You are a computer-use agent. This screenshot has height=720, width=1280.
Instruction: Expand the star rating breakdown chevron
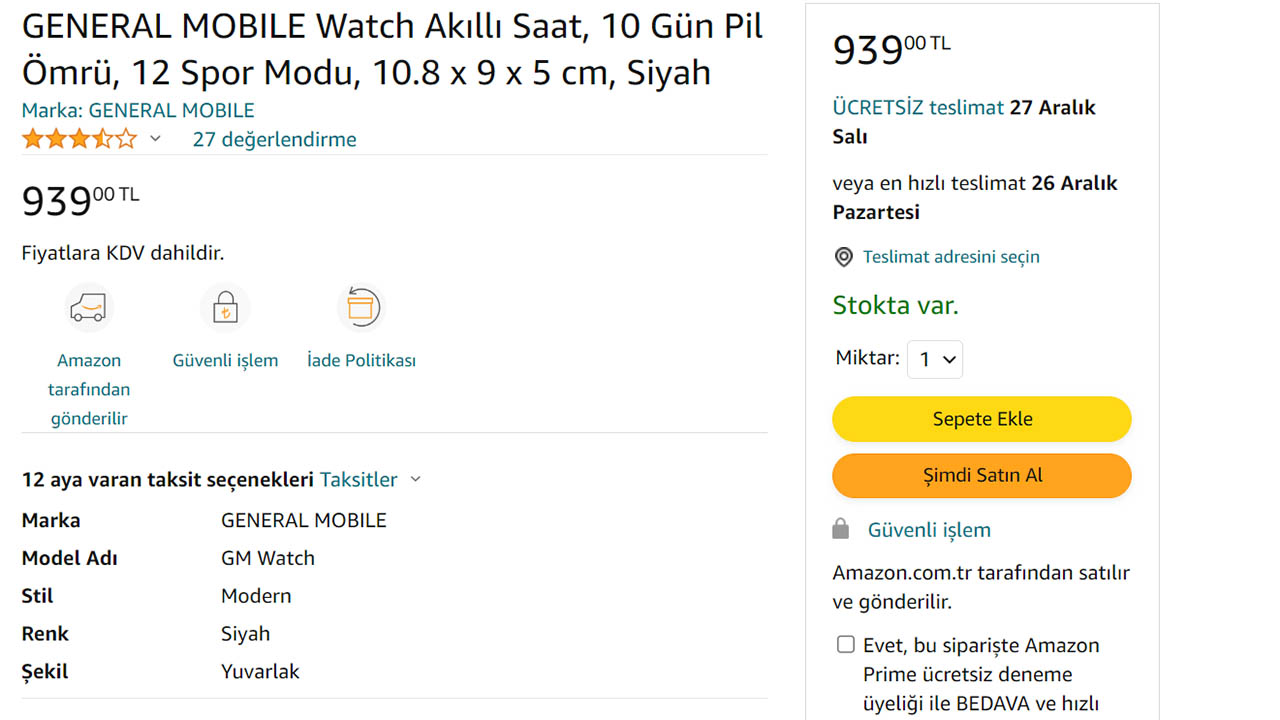pos(155,139)
